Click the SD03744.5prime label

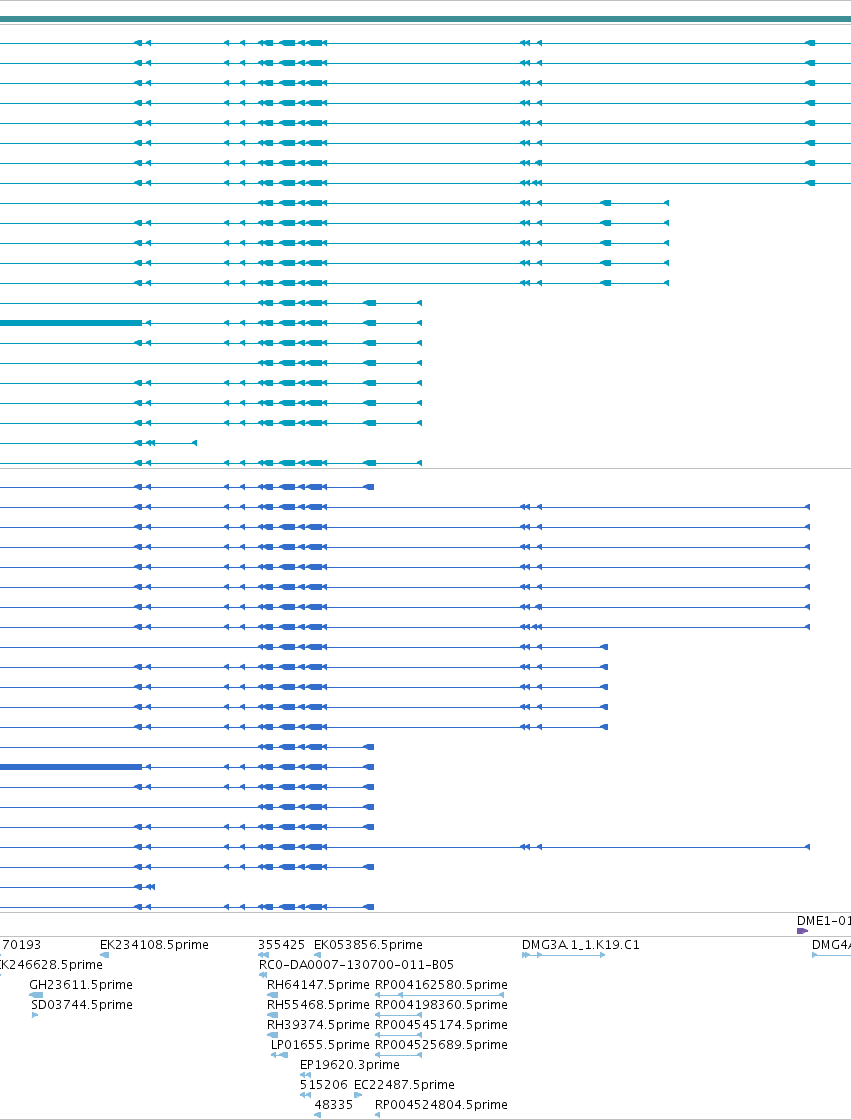[x=81, y=1004]
